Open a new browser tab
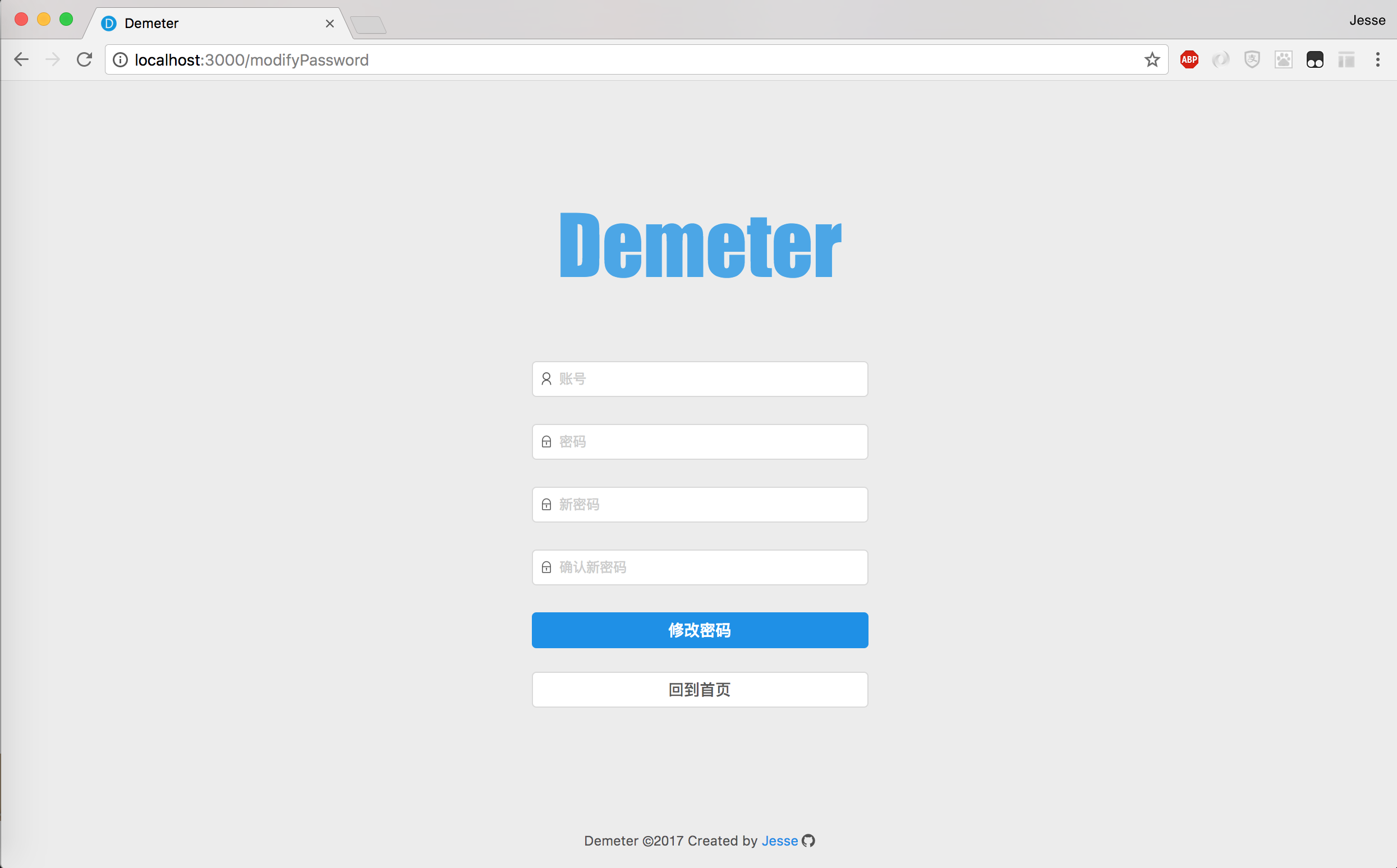Image resolution: width=1397 pixels, height=868 pixels. [x=368, y=25]
